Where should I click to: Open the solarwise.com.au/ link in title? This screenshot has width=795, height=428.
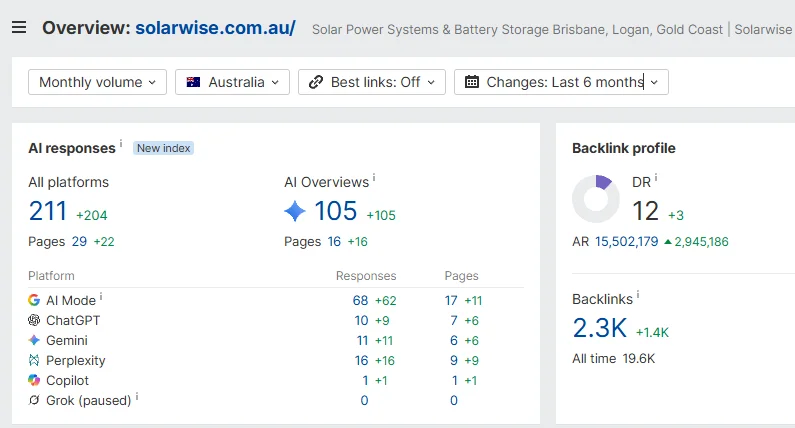coord(215,27)
